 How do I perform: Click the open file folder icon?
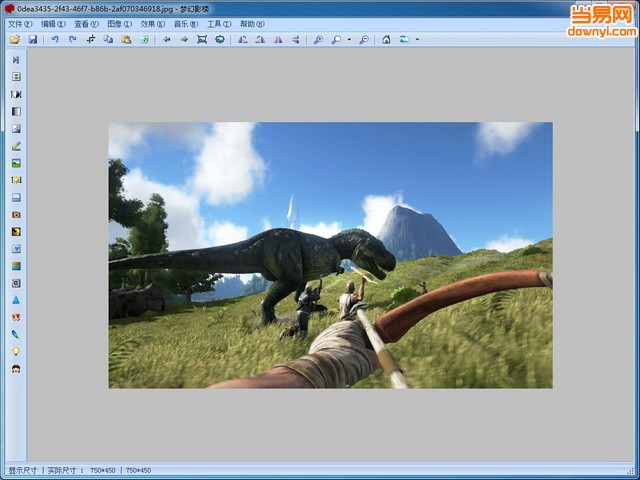(15, 40)
